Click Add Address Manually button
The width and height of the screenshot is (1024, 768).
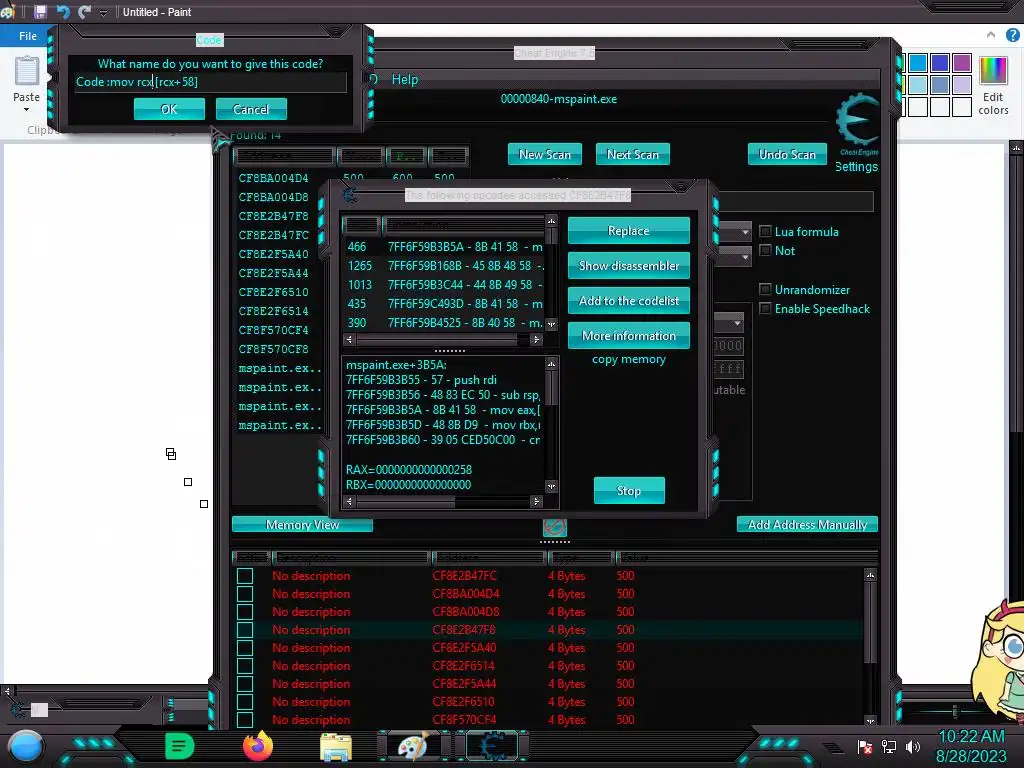807,524
